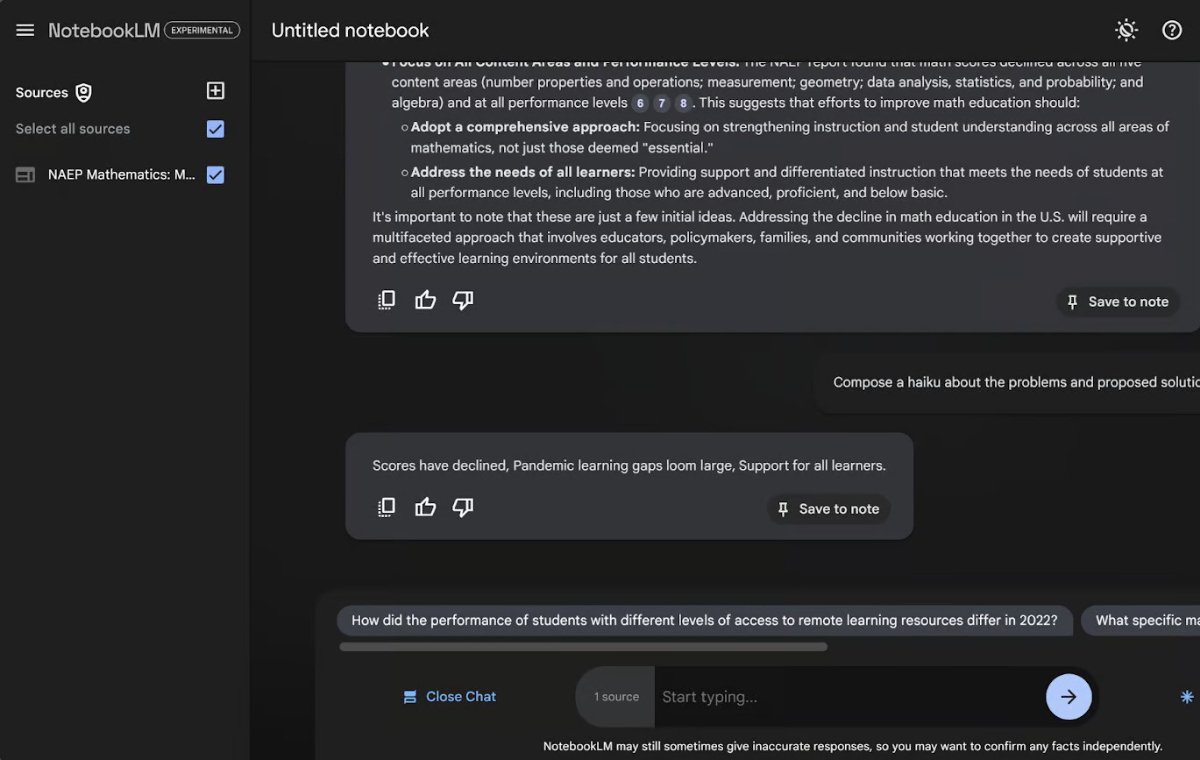This screenshot has height=760, width=1200.
Task: Give a thumbs up to the haiku response
Action: (425, 507)
